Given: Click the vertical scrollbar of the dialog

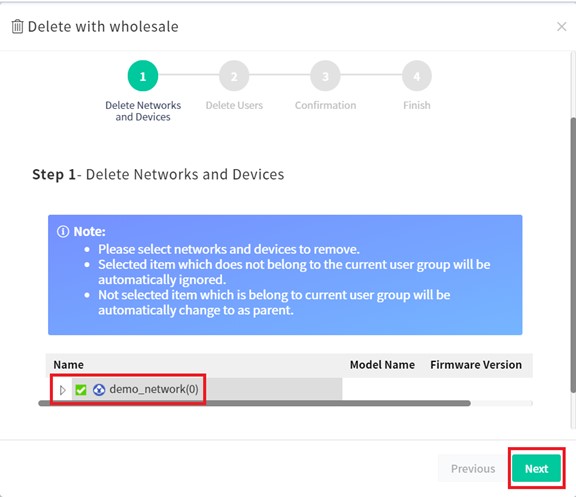Looking at the screenshot, I should (573, 255).
